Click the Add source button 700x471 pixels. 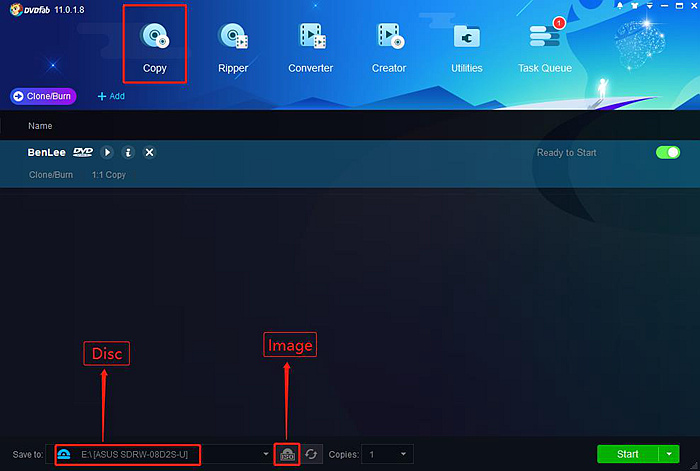pos(111,96)
